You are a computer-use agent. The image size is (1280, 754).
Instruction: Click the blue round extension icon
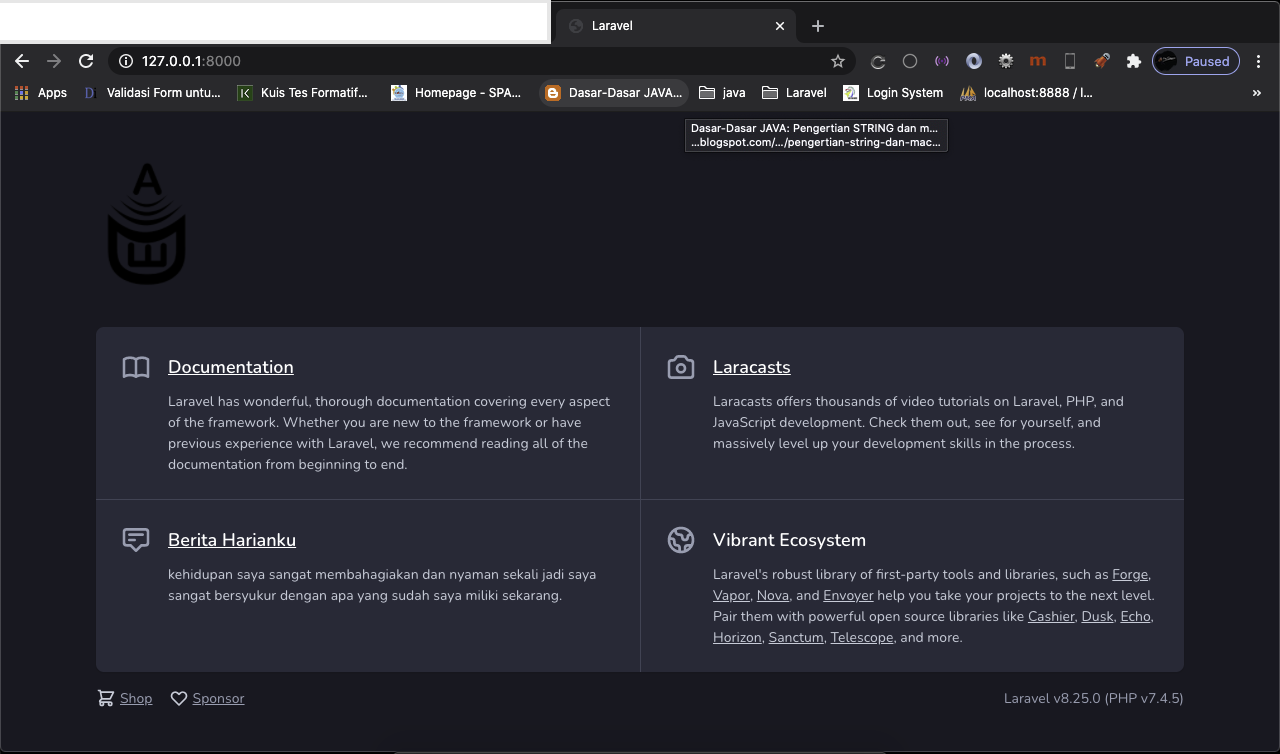[x=974, y=61]
